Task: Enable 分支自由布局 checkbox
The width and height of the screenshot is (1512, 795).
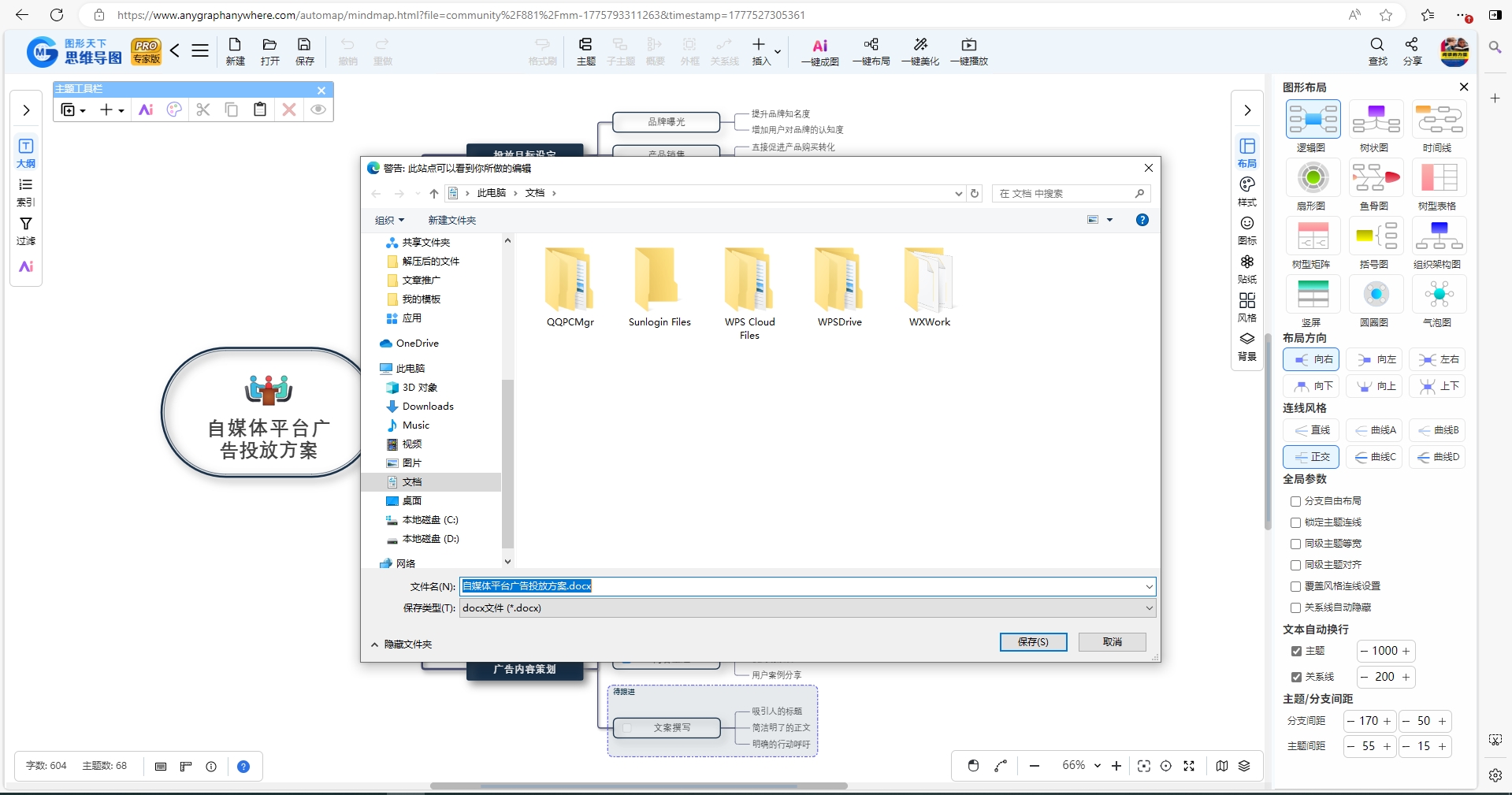Action: 1295,501
